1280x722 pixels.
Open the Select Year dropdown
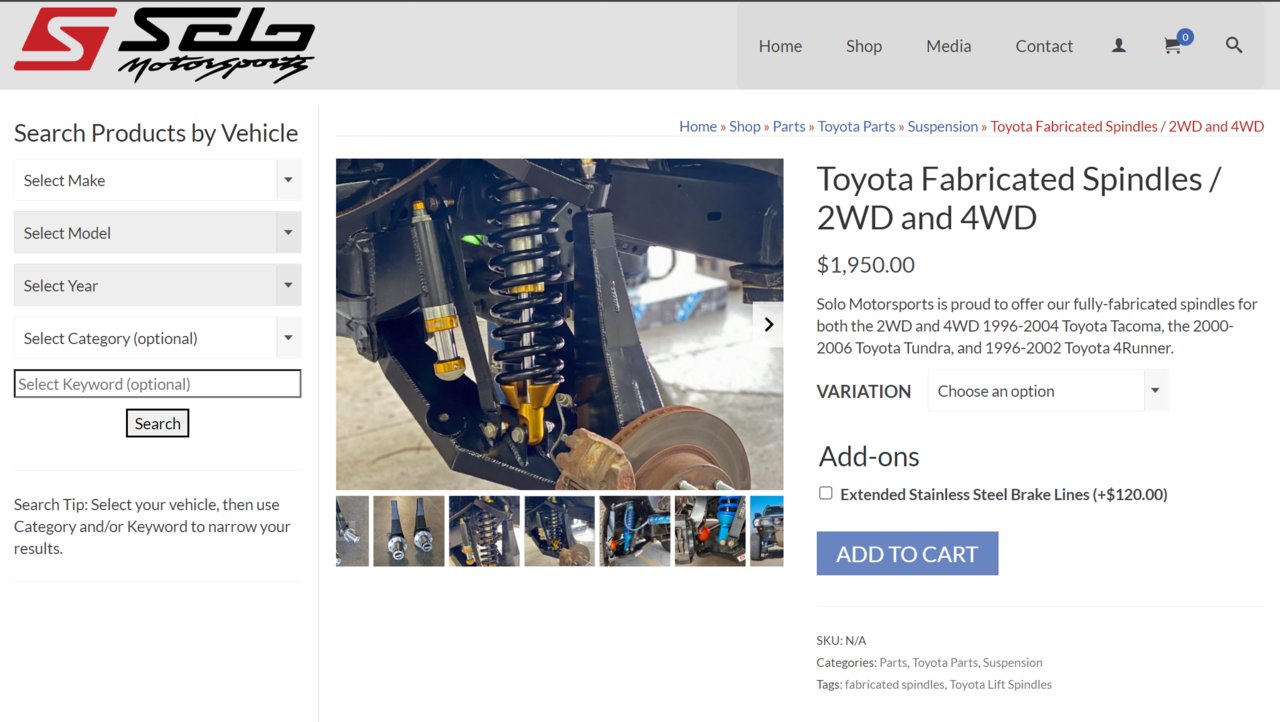157,285
